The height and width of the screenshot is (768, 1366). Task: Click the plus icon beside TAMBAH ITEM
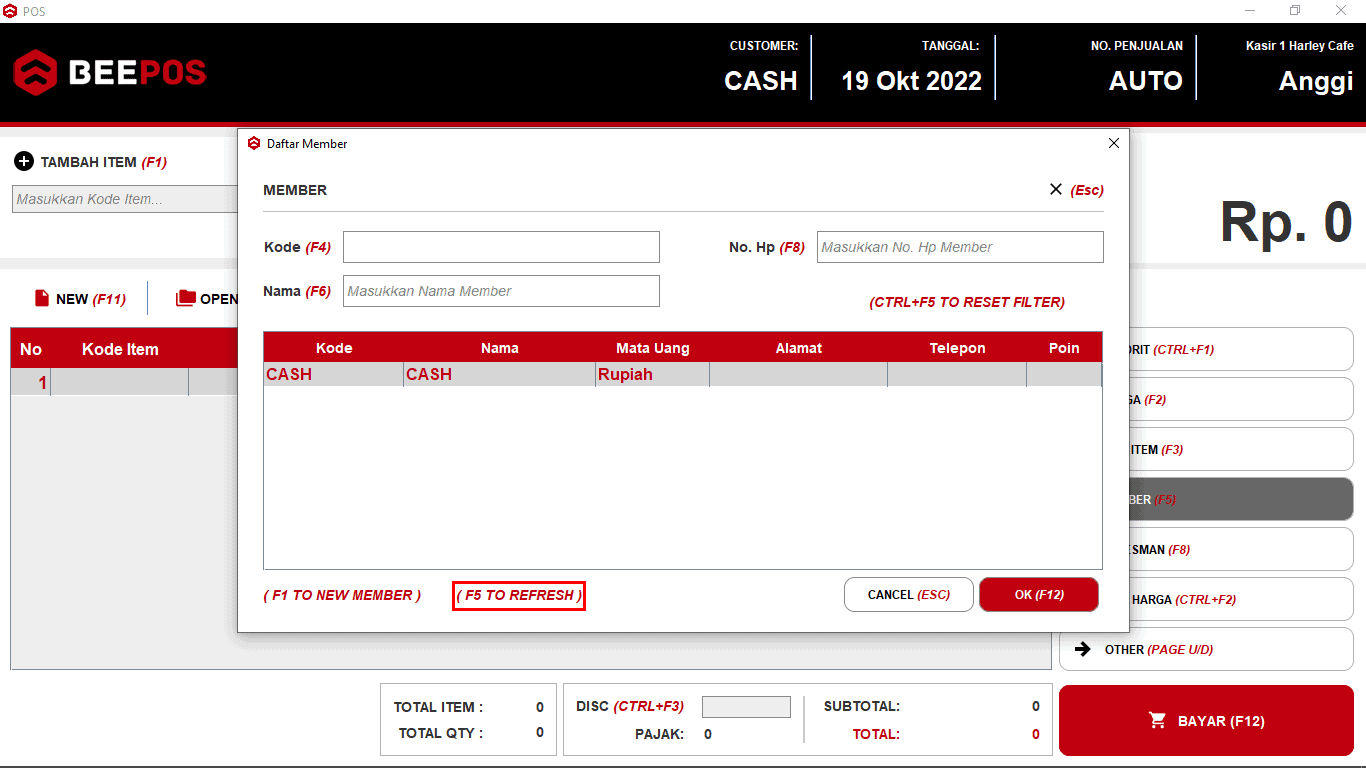(x=24, y=162)
